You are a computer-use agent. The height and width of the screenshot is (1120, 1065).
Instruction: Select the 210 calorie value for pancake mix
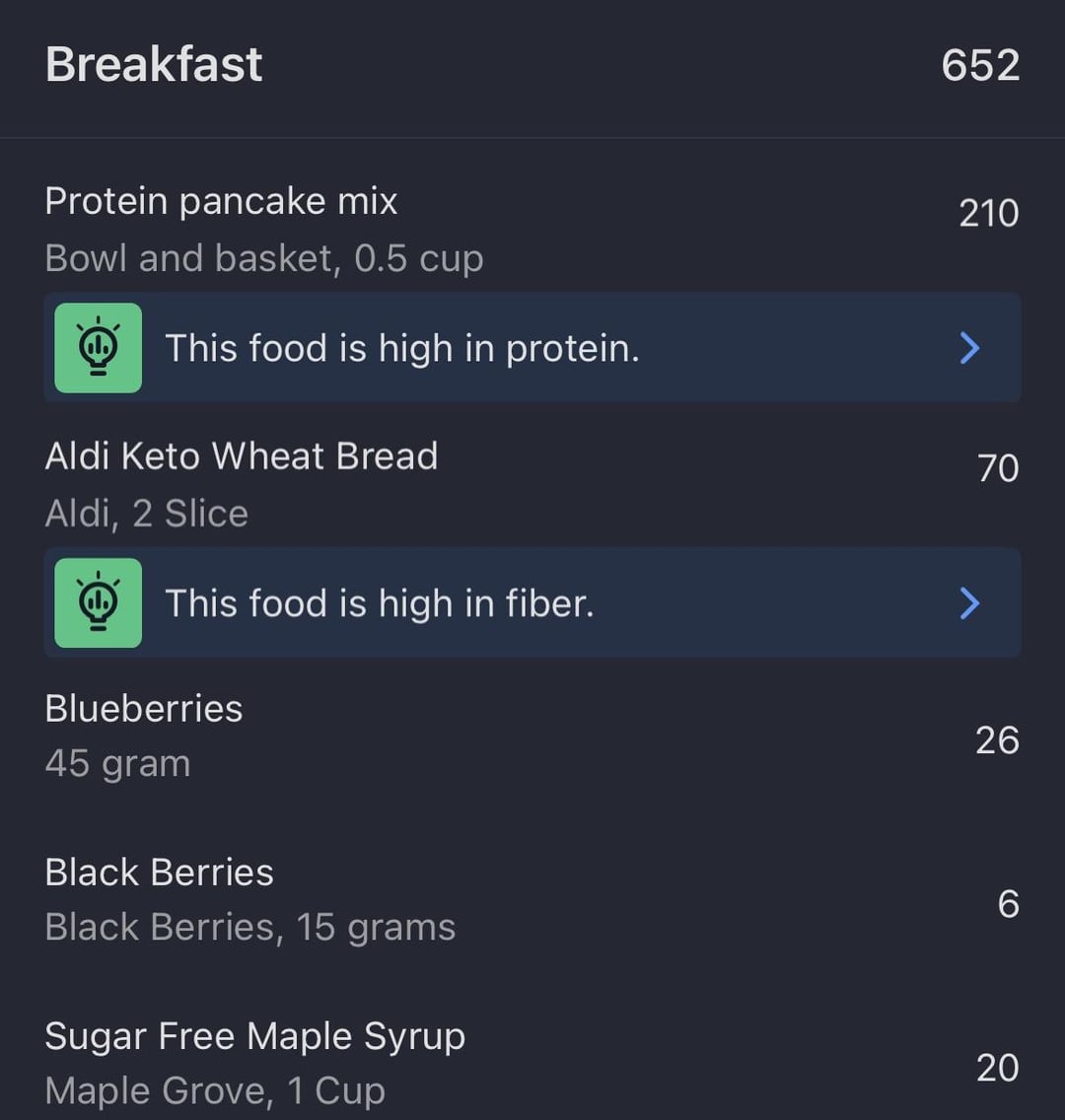pos(988,214)
